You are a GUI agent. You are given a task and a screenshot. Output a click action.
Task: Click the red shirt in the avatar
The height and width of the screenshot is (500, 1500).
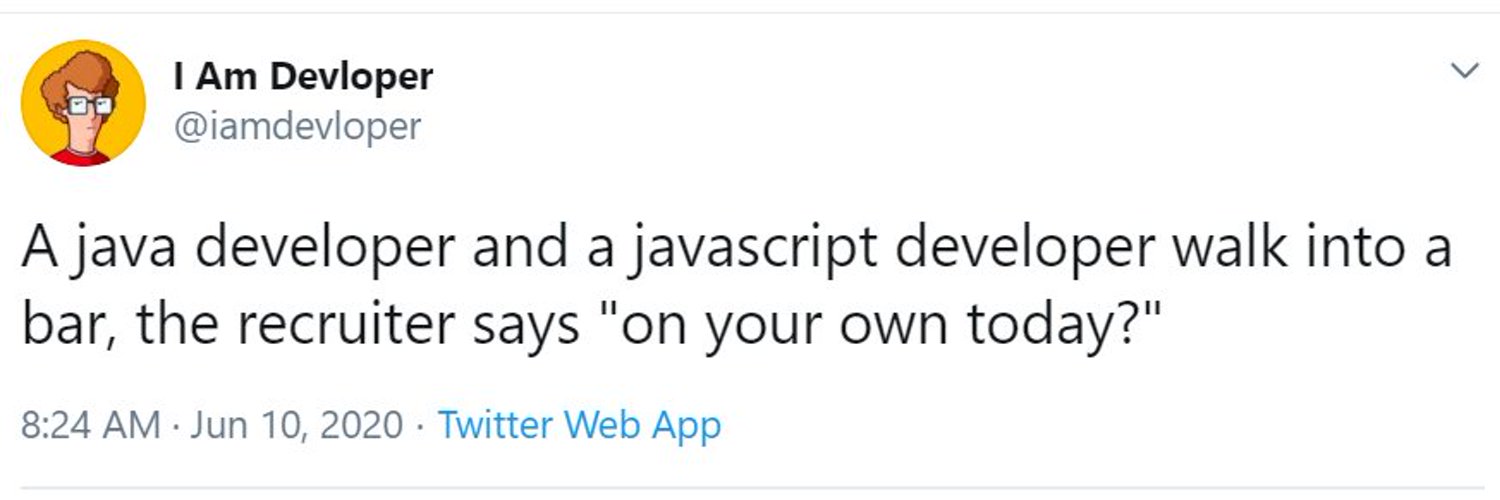tap(80, 157)
